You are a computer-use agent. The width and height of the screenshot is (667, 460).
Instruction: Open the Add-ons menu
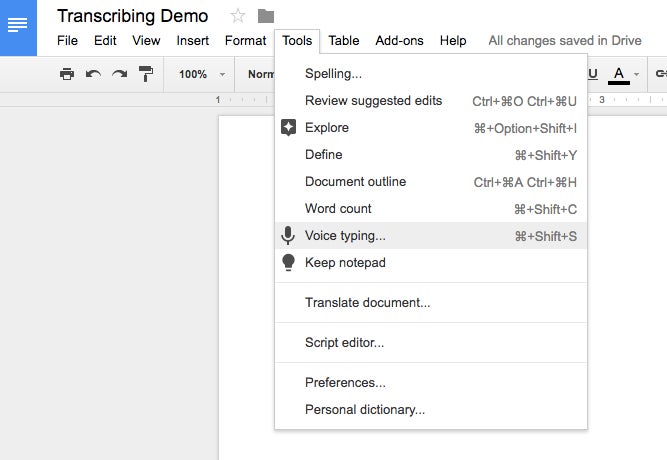(x=399, y=40)
